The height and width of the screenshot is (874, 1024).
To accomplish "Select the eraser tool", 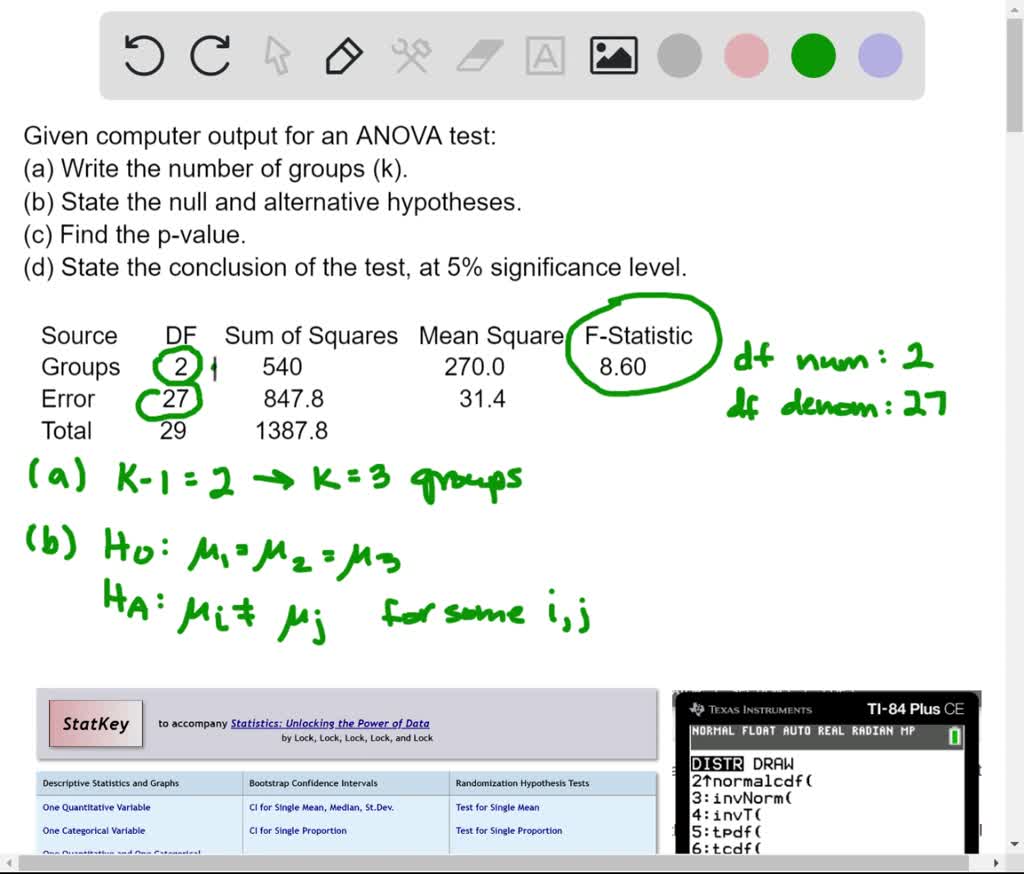I will pos(479,56).
